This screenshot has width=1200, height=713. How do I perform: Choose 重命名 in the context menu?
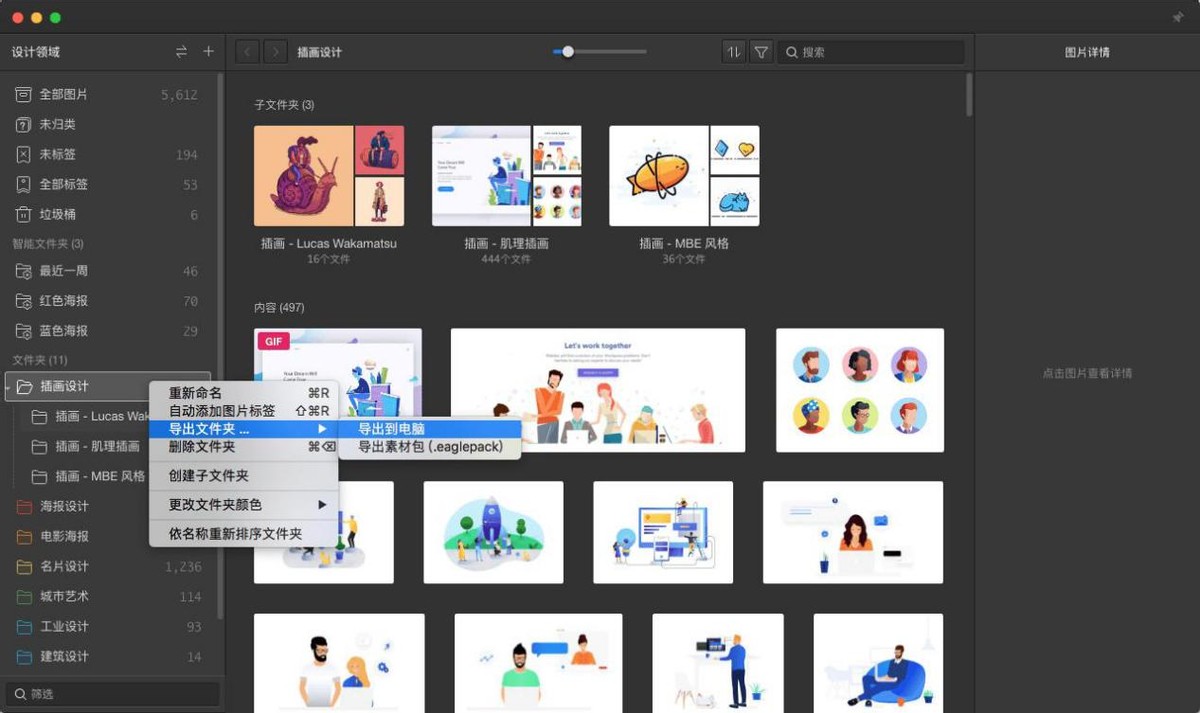[x=194, y=393]
